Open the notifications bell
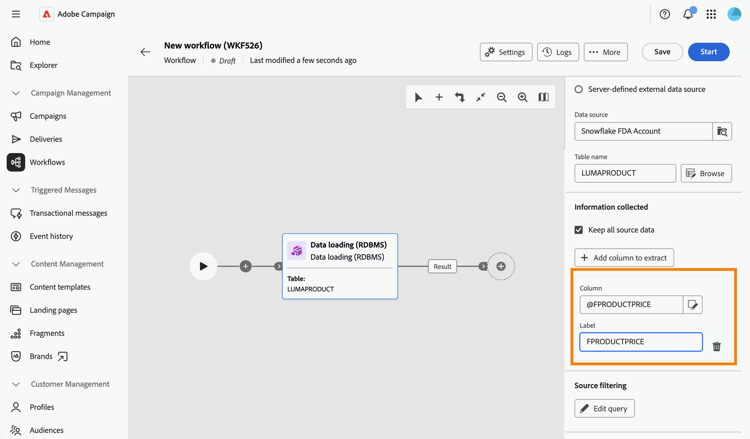 tap(688, 14)
